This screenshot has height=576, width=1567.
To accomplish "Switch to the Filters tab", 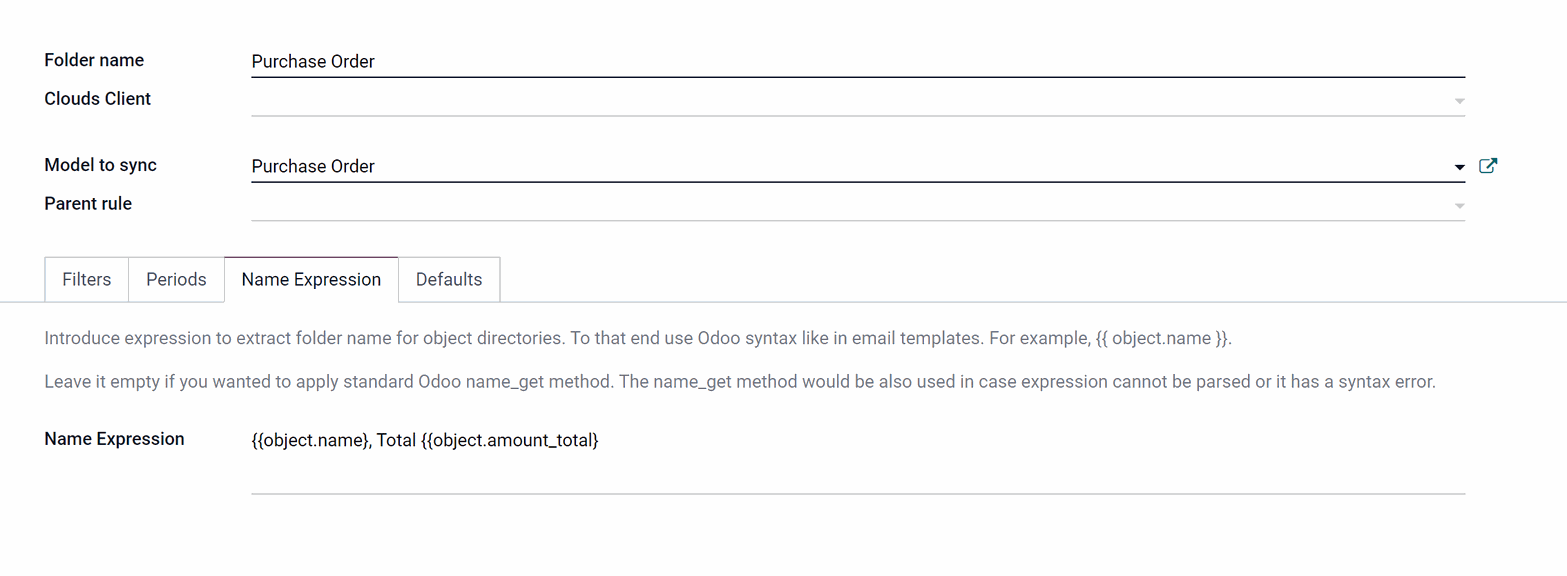I will pyautogui.click(x=87, y=279).
